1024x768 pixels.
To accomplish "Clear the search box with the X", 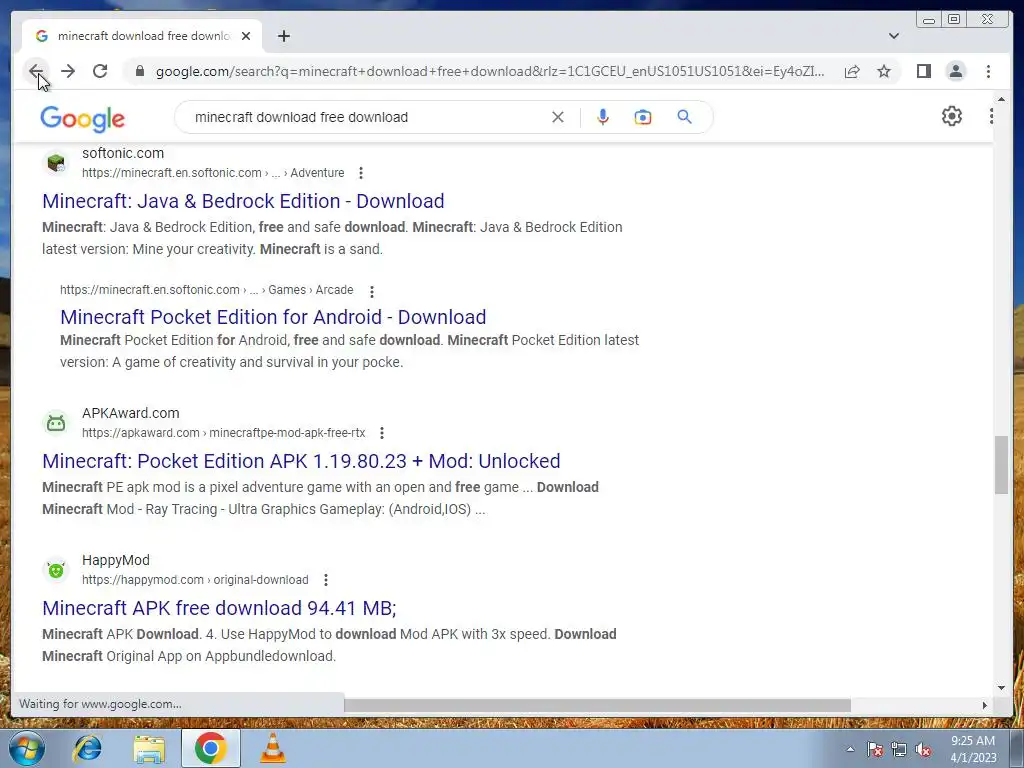I will point(558,117).
